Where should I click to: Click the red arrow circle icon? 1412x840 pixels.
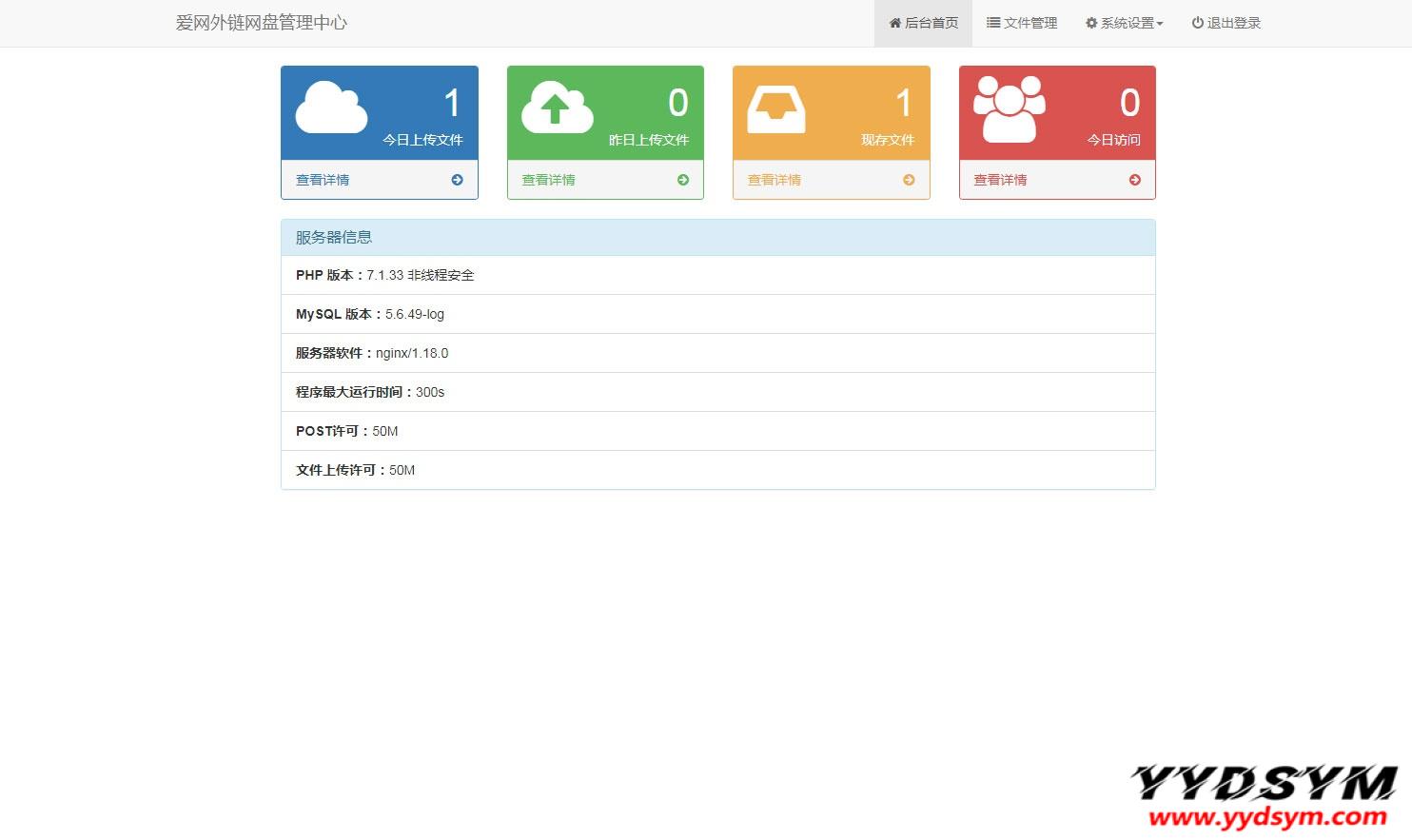point(1134,180)
